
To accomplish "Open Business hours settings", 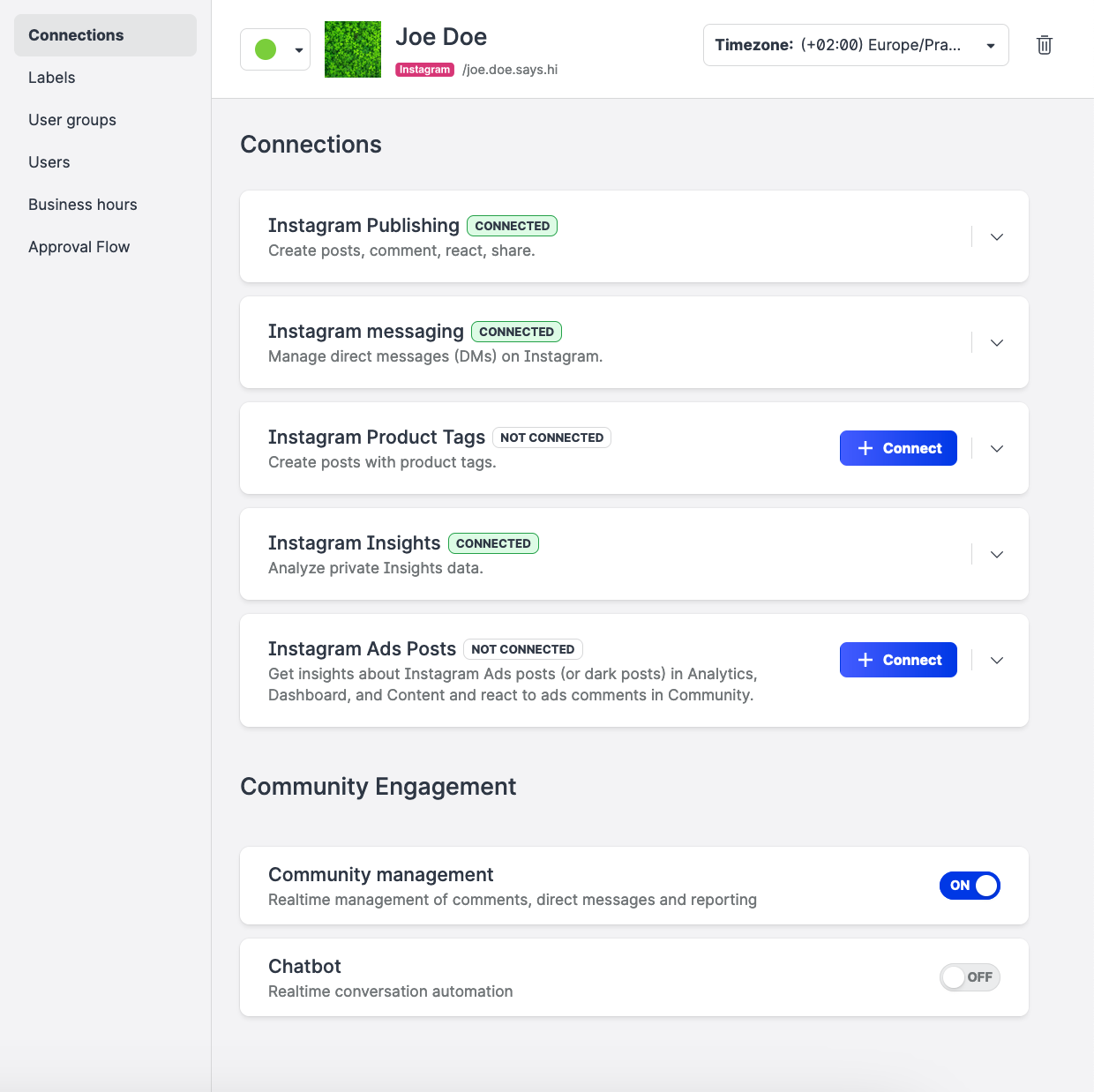I will [83, 205].
